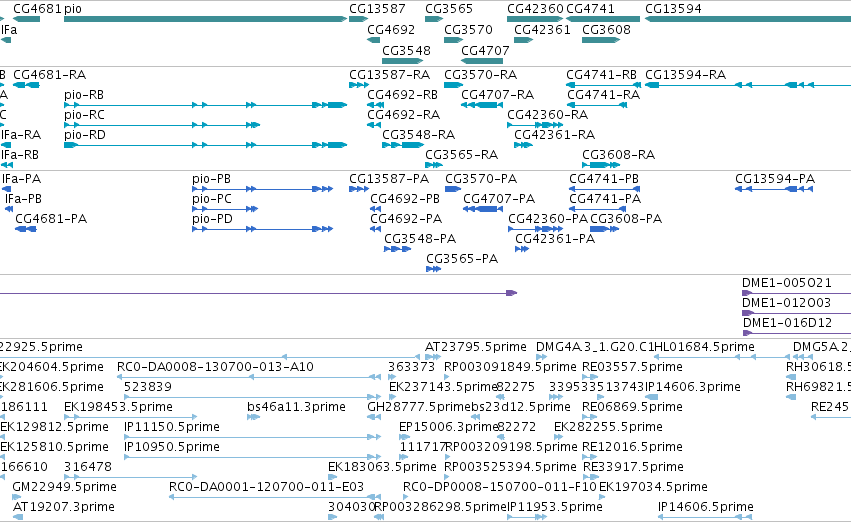This screenshot has height=522, width=851.
Task: Select the EK198453.5prime EST label
Action: (x=118, y=407)
